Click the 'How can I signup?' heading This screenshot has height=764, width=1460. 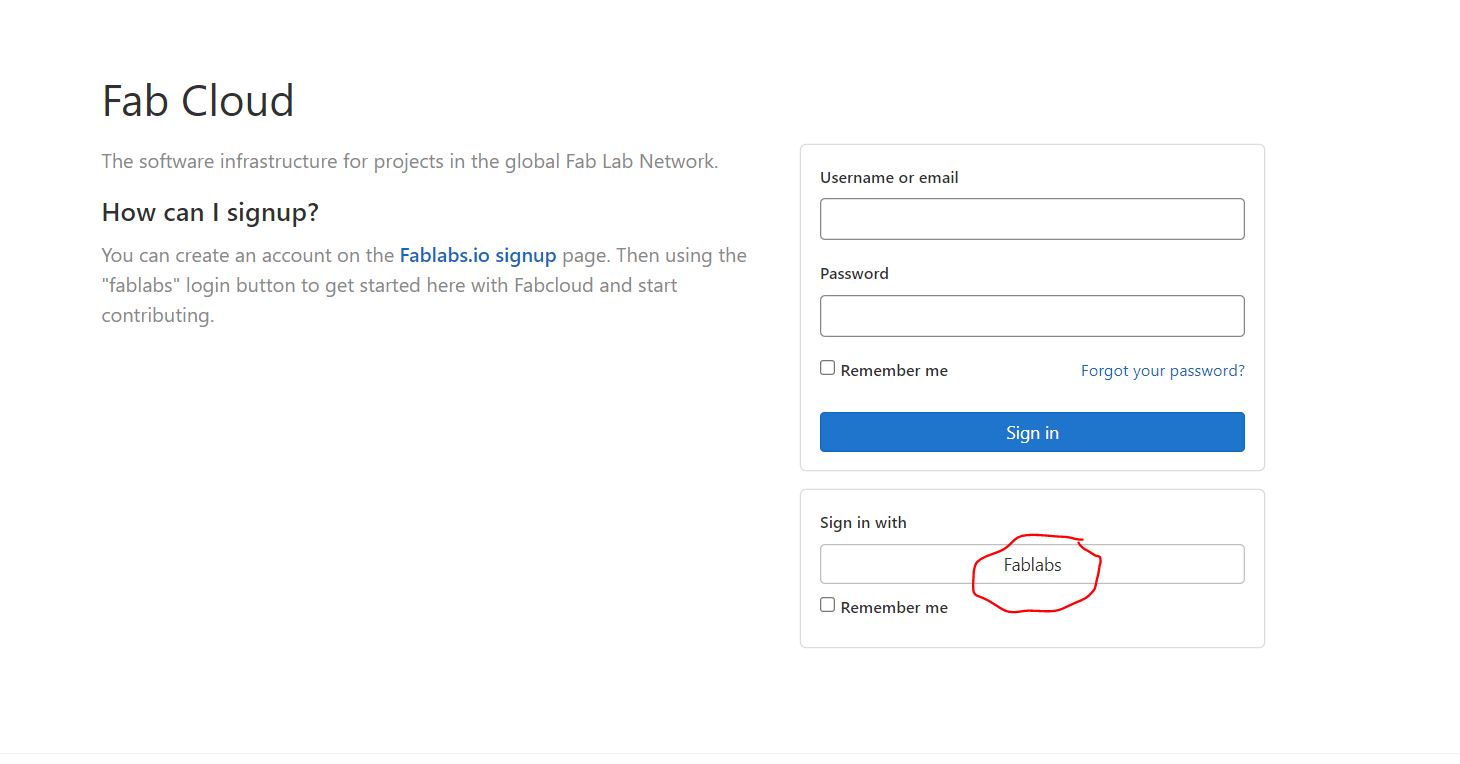[x=210, y=212]
